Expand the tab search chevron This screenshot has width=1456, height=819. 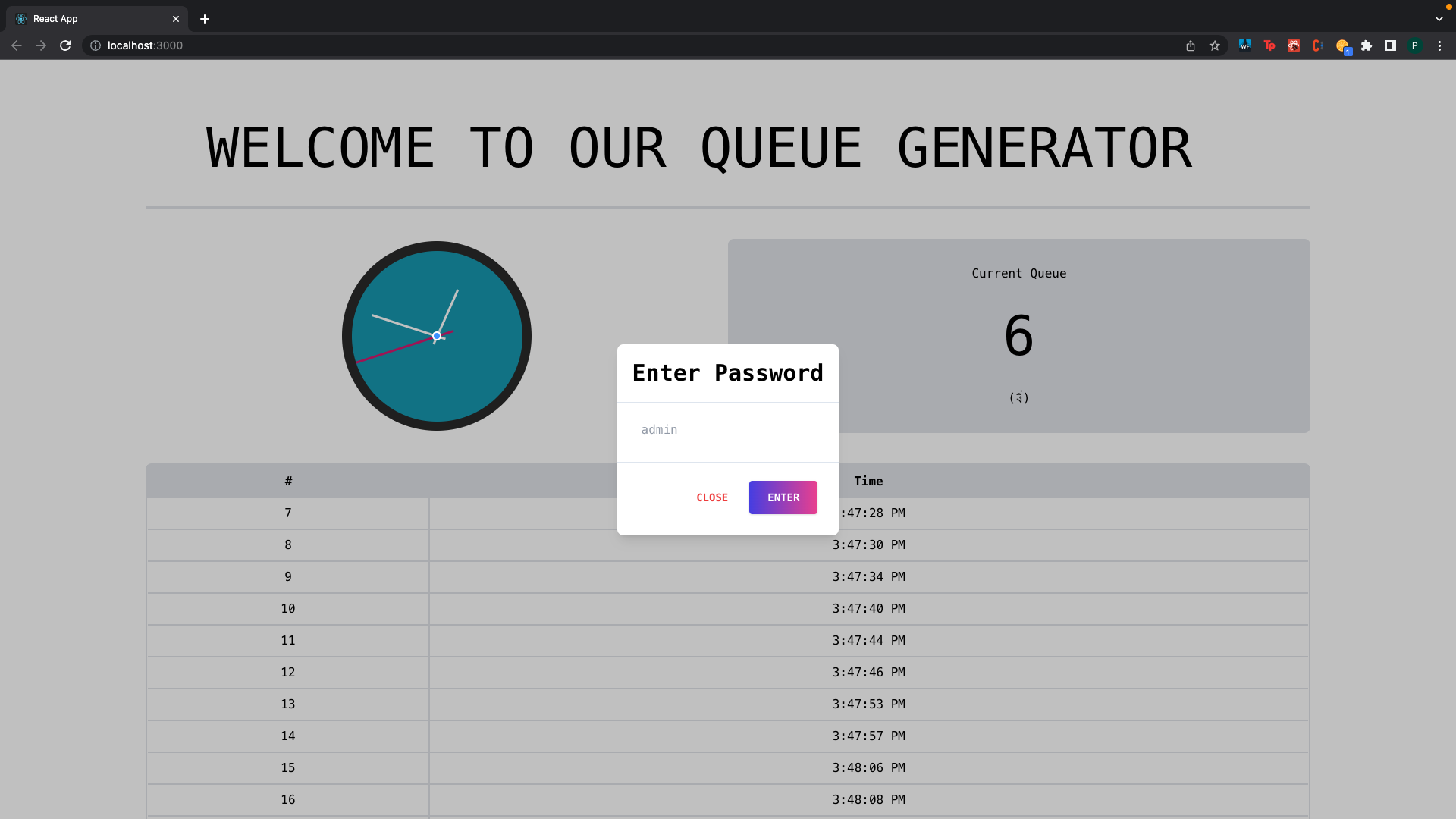click(x=1438, y=18)
